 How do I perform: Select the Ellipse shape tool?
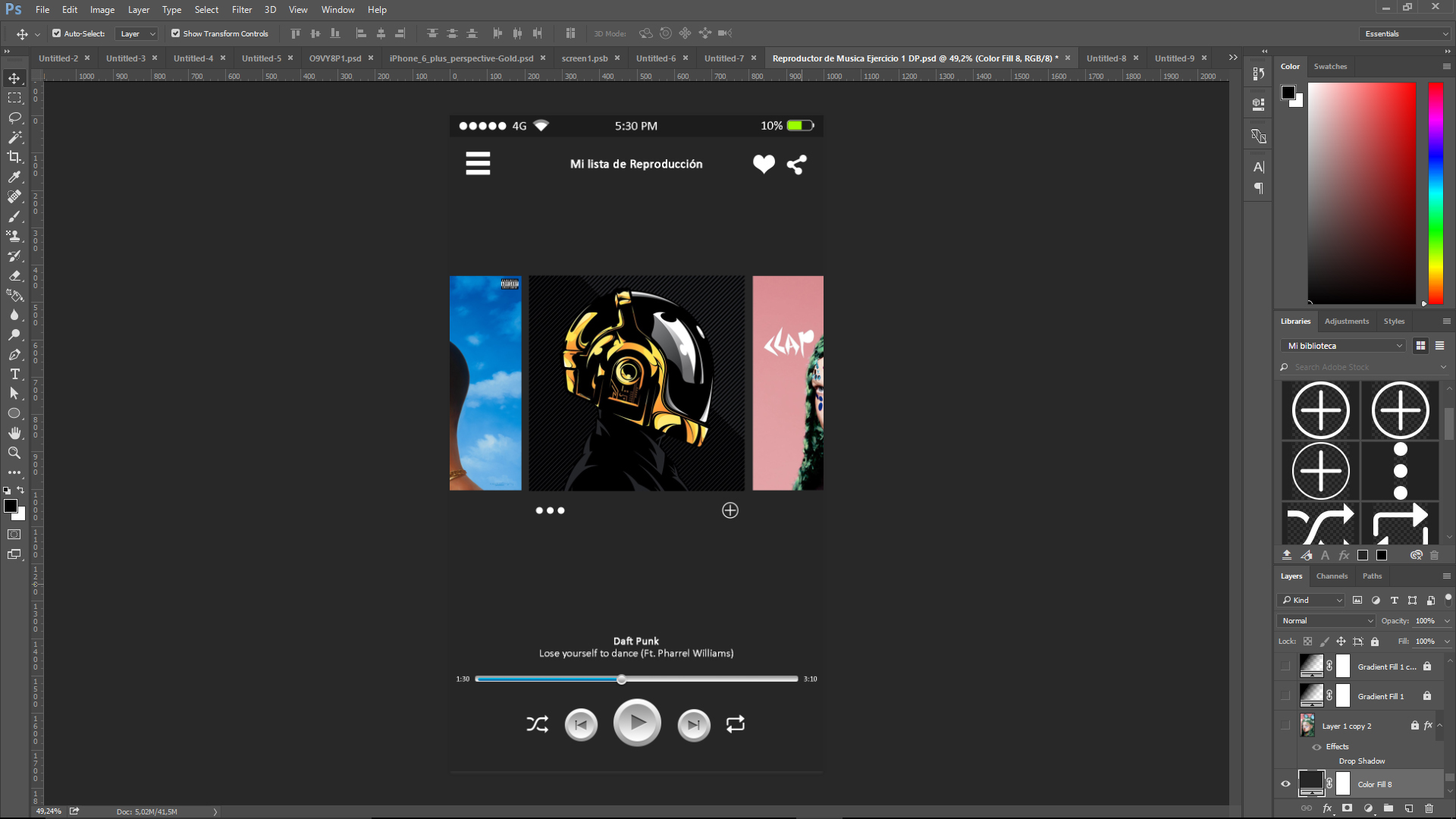coord(14,413)
